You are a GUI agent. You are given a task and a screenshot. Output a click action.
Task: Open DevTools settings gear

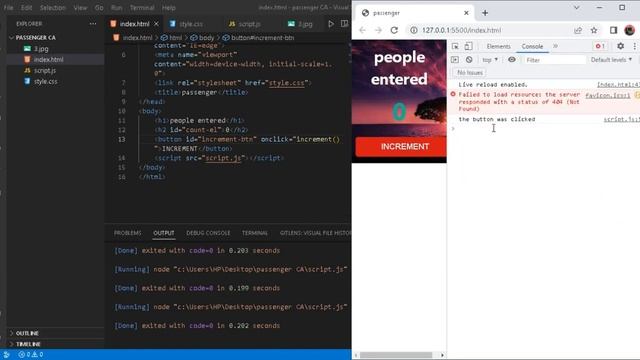click(620, 46)
